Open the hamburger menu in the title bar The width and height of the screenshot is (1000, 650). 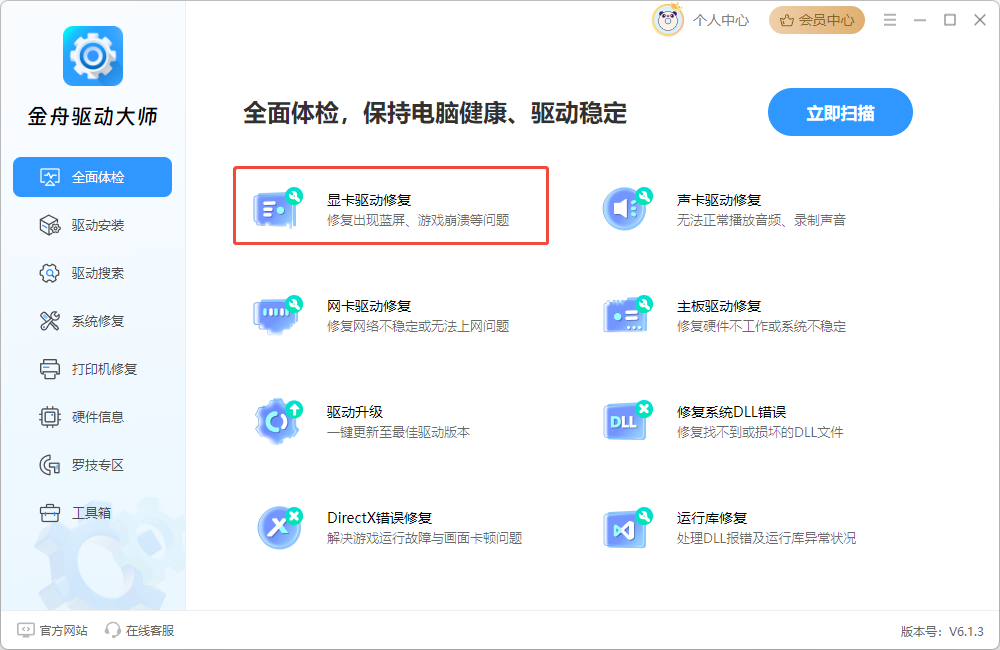click(890, 20)
